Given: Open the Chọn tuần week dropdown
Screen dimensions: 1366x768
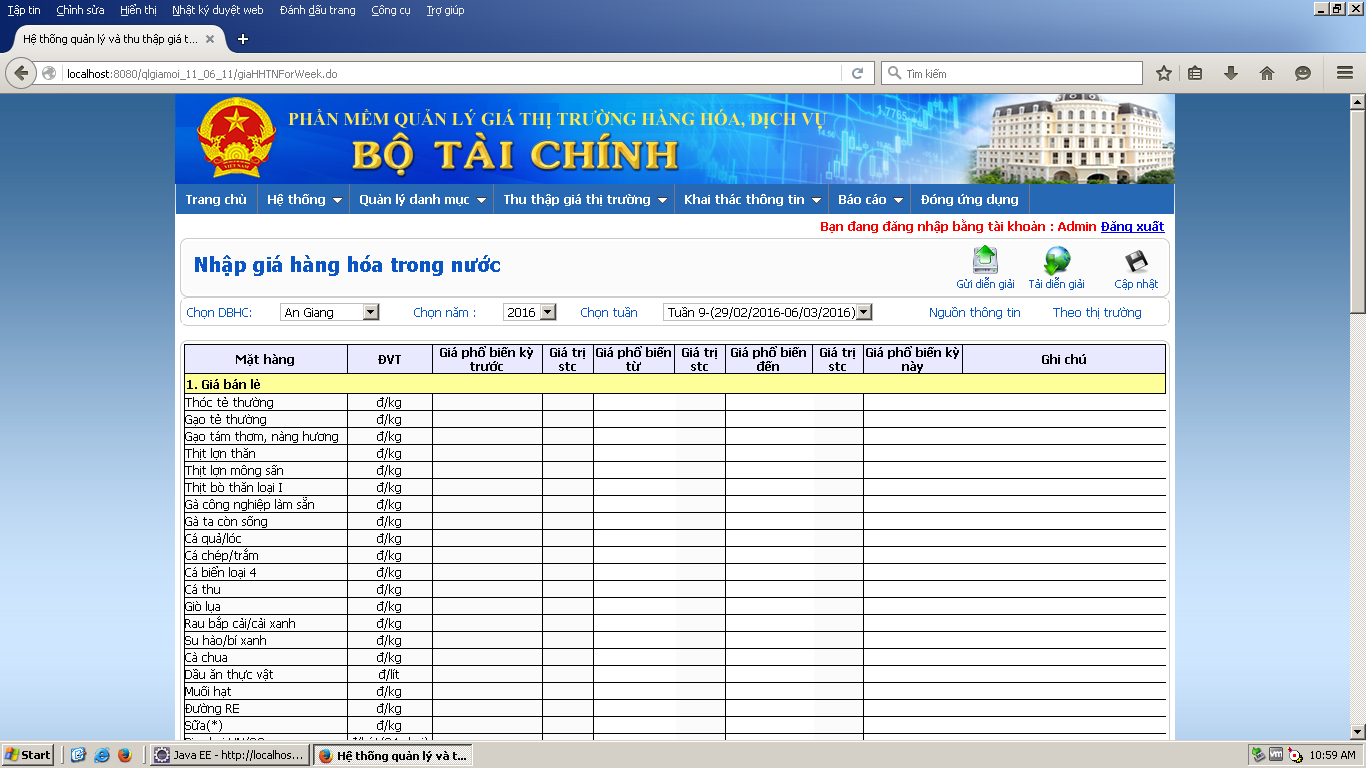Looking at the screenshot, I should tap(767, 312).
